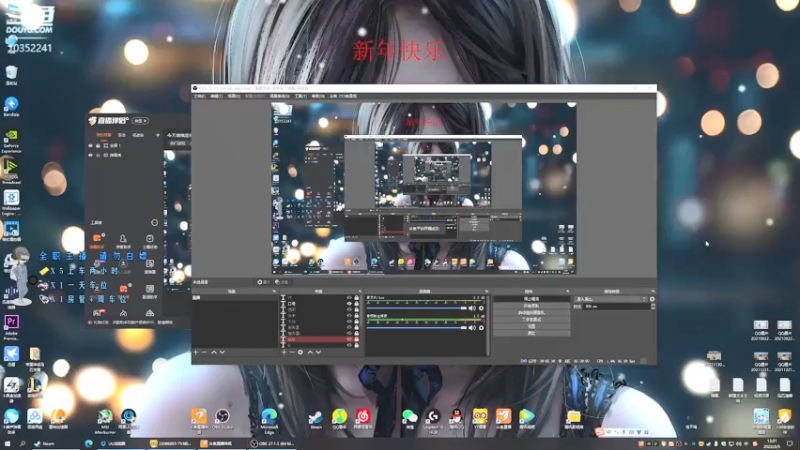Toggle lock of first source in Douyu companion
Screen dimensions: 800x450
pos(98,145)
